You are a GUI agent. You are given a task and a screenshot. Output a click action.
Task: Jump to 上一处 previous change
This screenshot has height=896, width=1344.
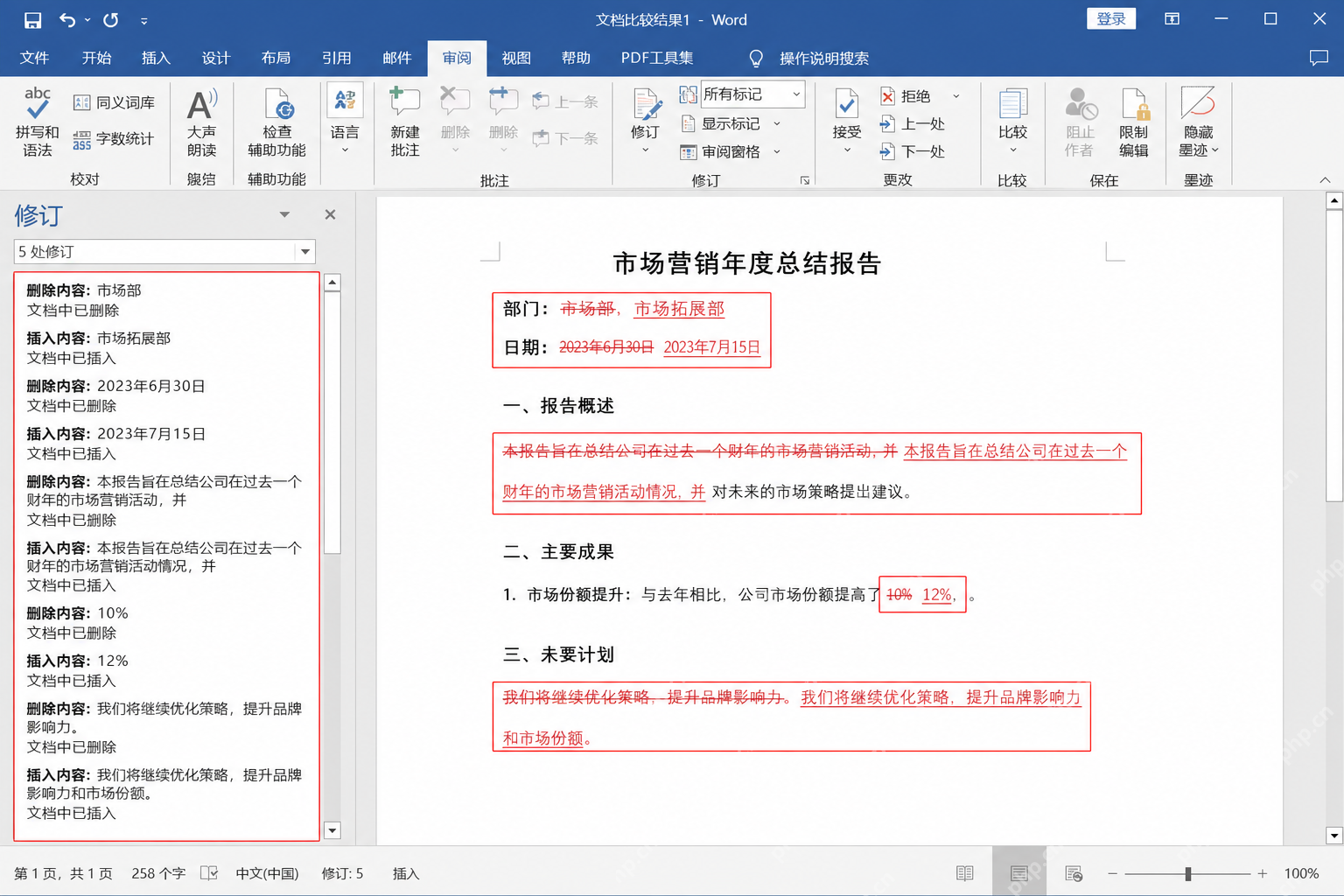tap(913, 123)
